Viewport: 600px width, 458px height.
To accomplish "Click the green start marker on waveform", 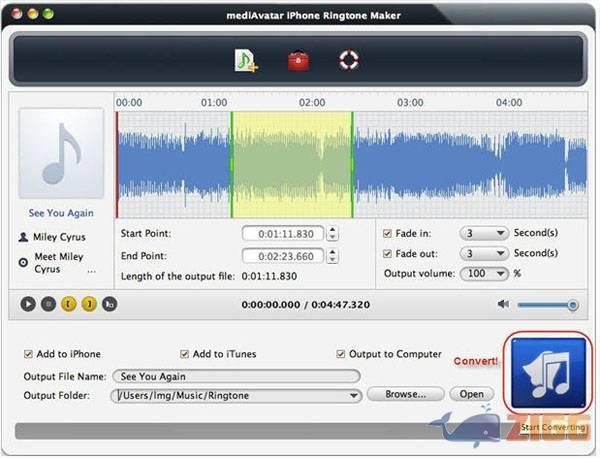I will pos(232,165).
